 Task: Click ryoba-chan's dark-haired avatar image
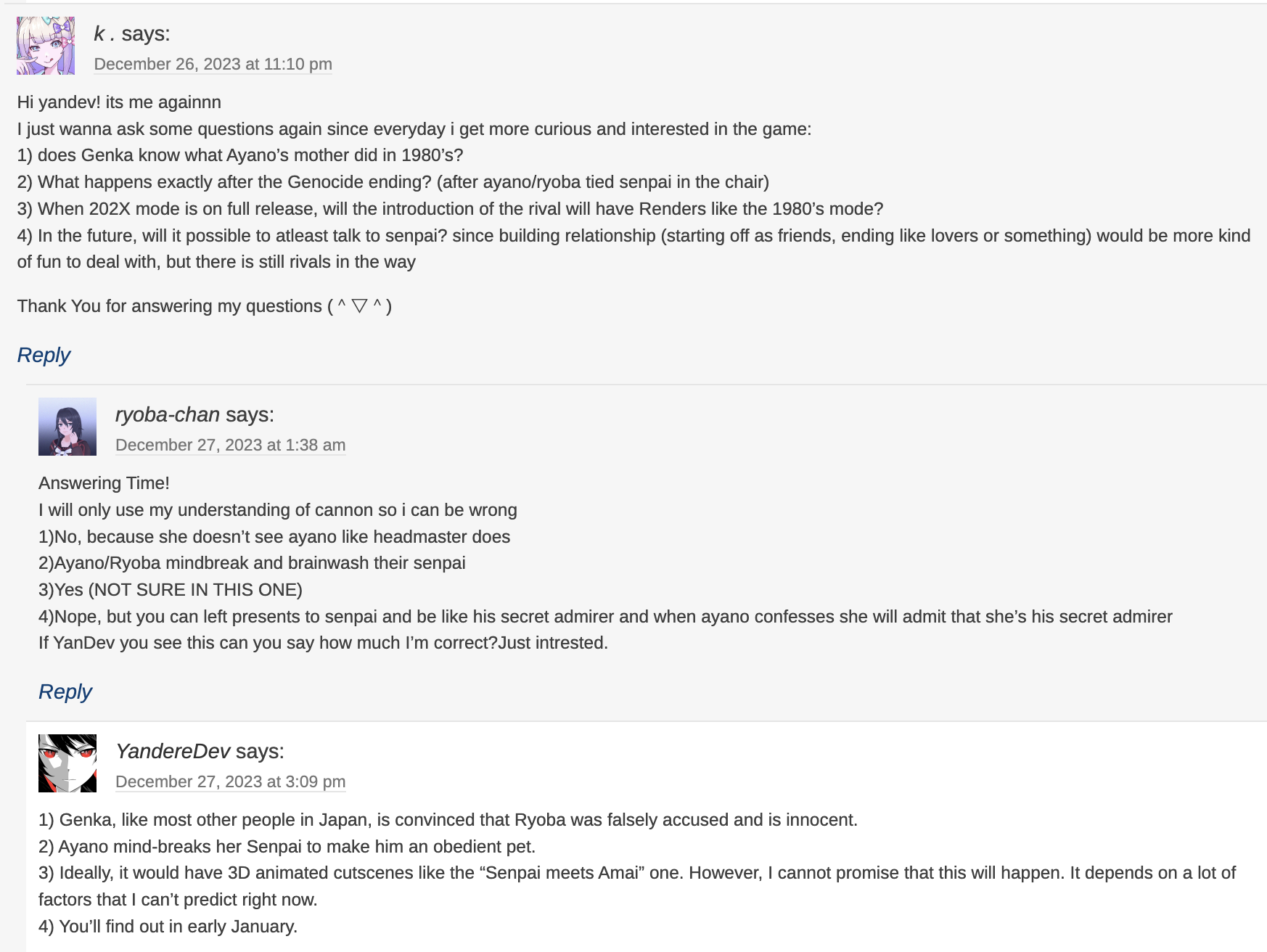pos(67,427)
